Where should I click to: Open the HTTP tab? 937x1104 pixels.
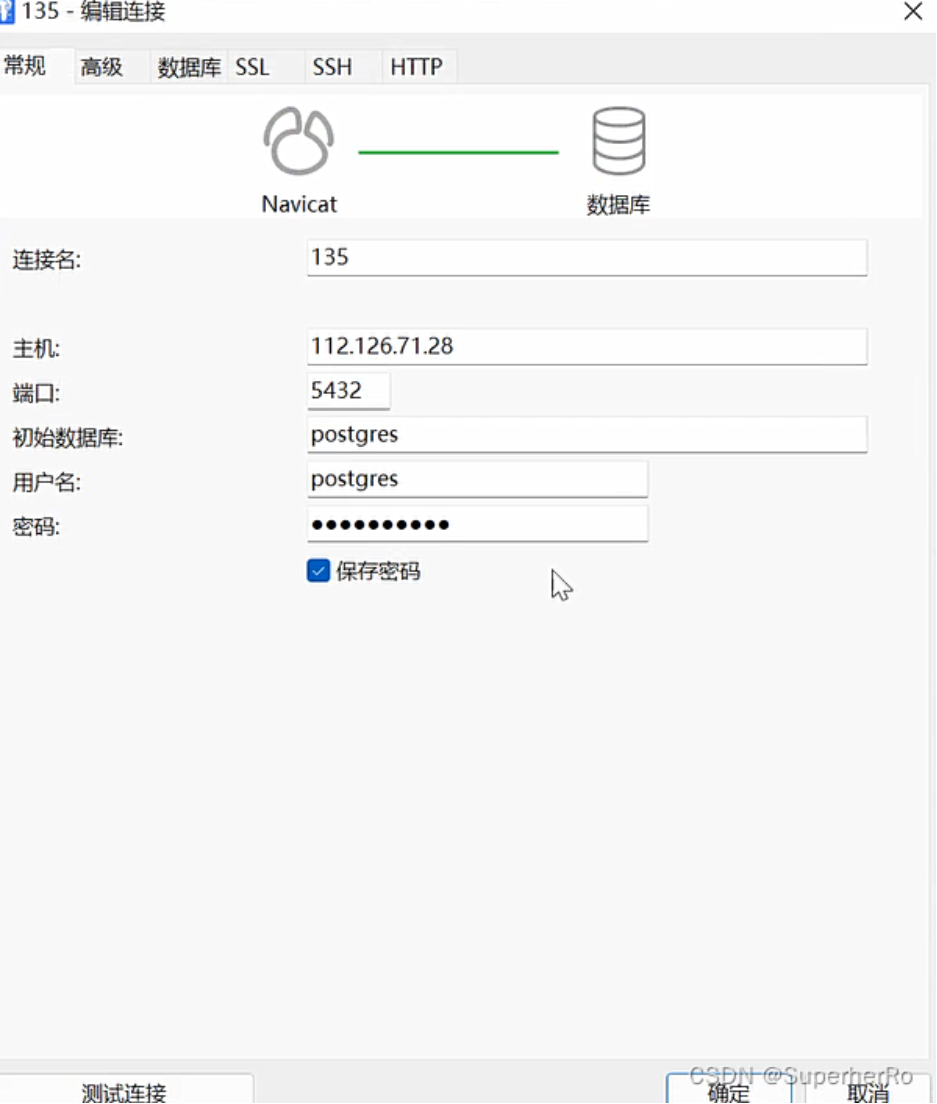pos(419,67)
